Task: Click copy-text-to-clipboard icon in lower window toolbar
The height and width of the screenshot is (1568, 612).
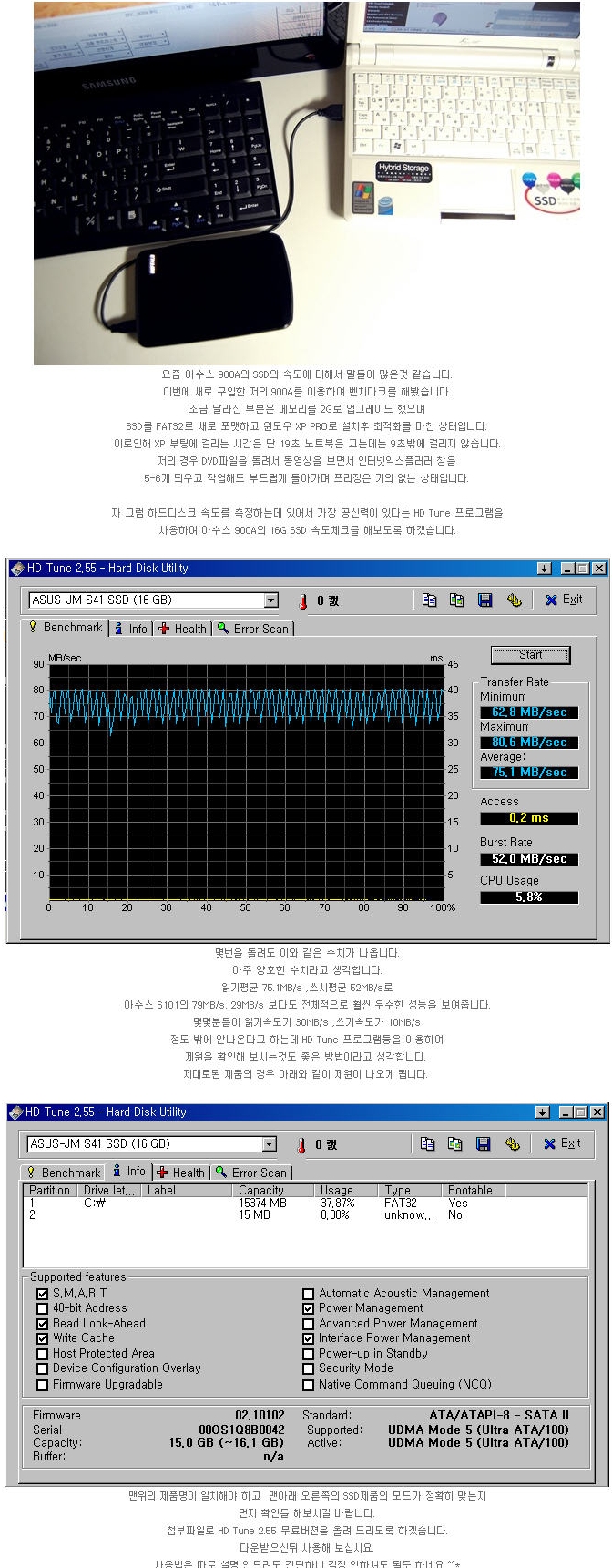Action: [428, 1143]
